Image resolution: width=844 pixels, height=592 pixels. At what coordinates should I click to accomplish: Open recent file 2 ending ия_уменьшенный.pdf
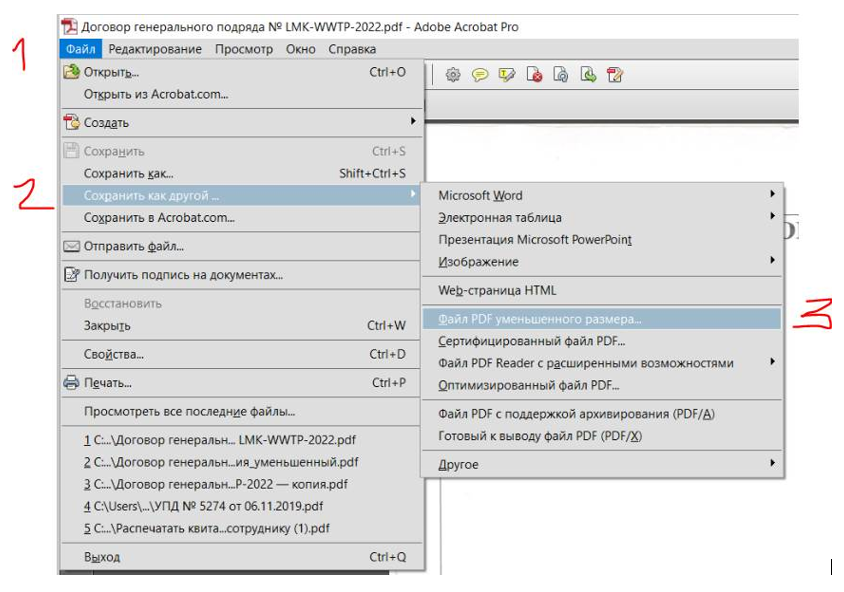coord(241,462)
